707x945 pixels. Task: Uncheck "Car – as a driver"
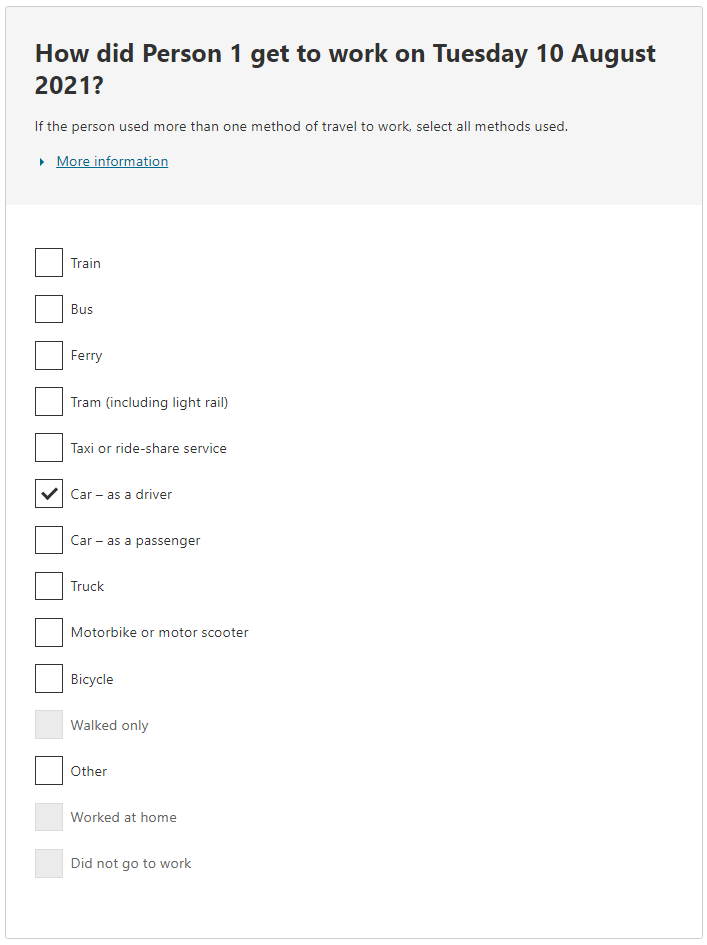click(48, 493)
